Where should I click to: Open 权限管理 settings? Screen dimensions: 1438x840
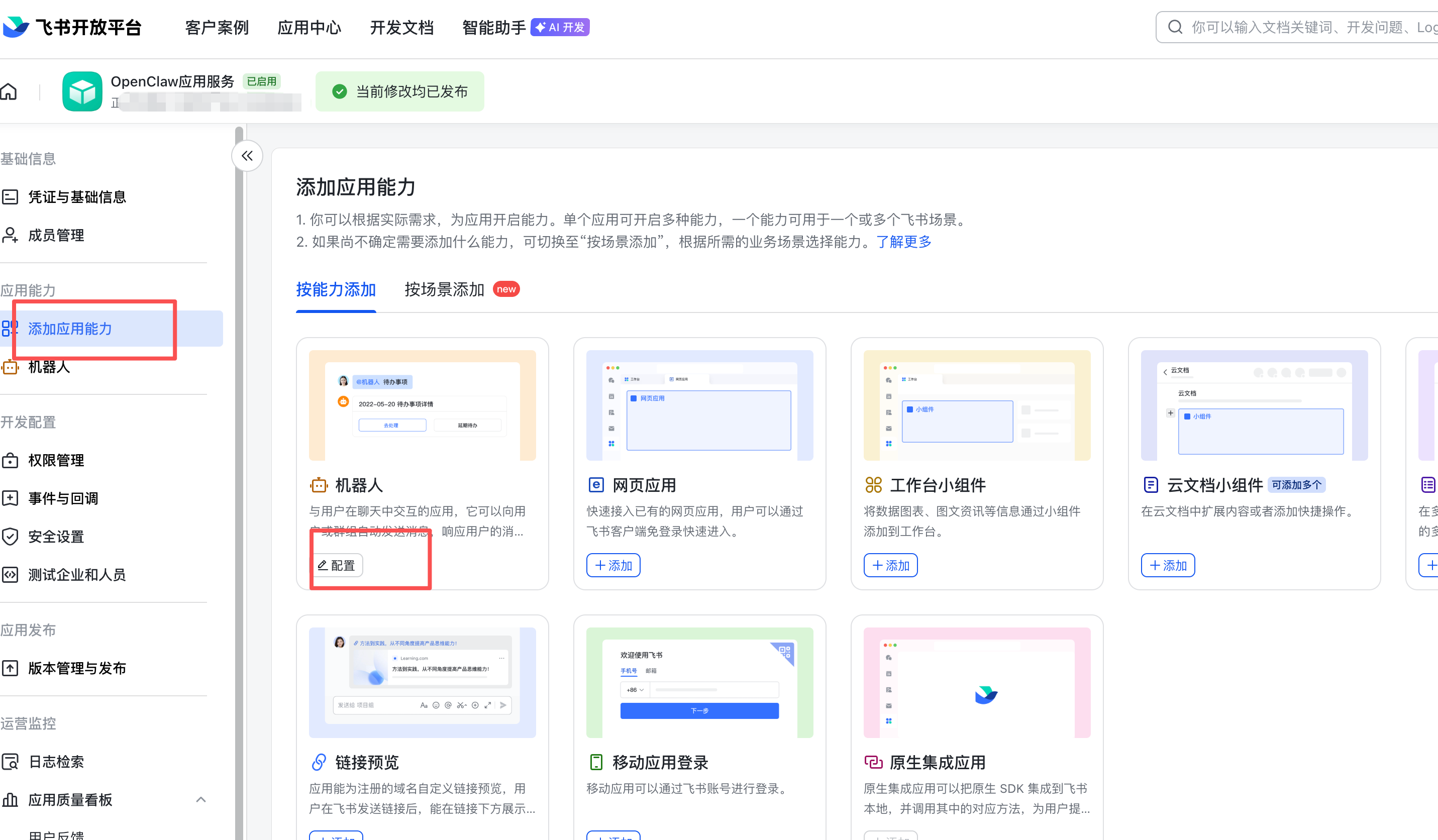[x=56, y=460]
